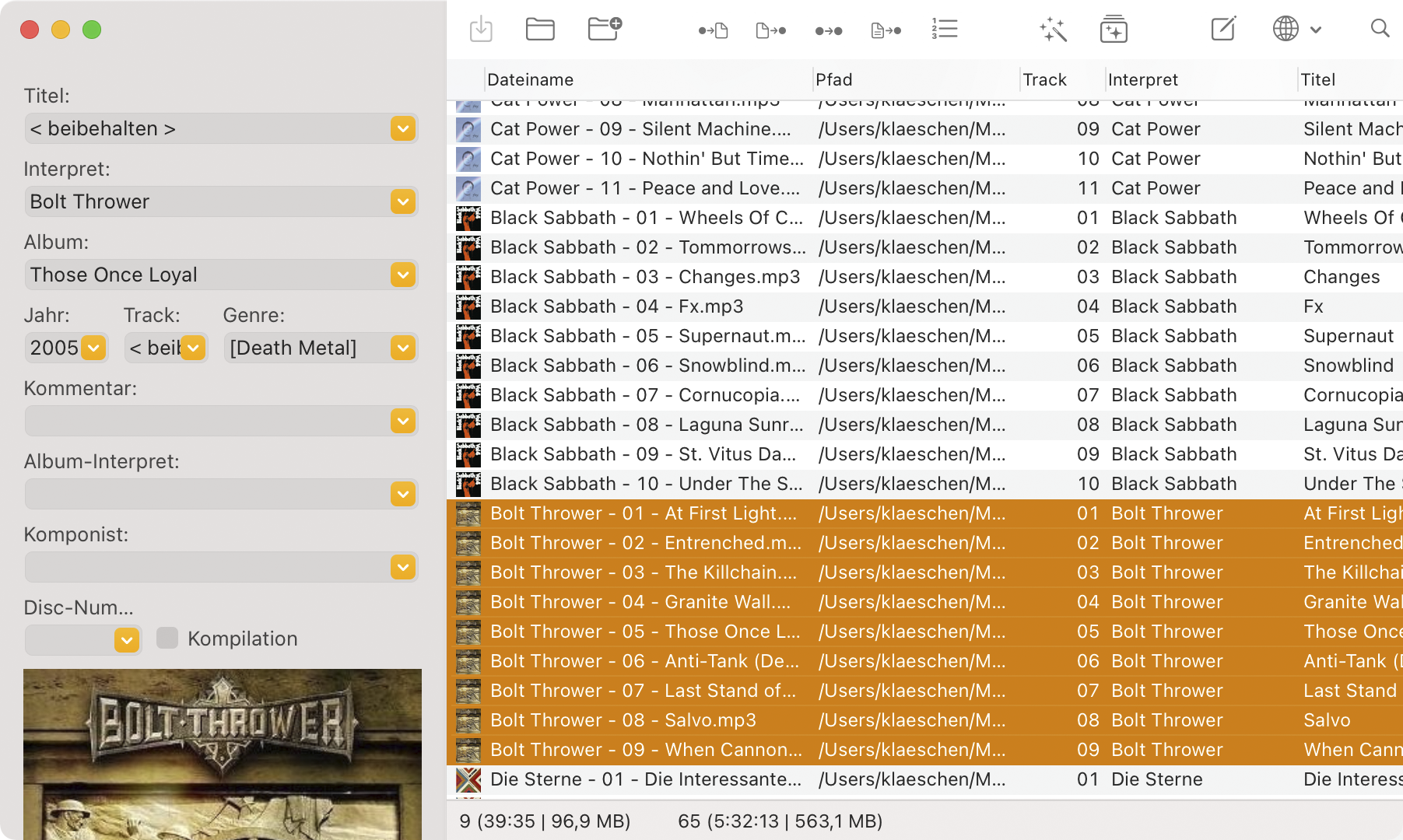This screenshot has height=840, width=1403.
Task: Select file 'Cat Power - 10 - Nothin' But Time'
Action: click(x=647, y=159)
